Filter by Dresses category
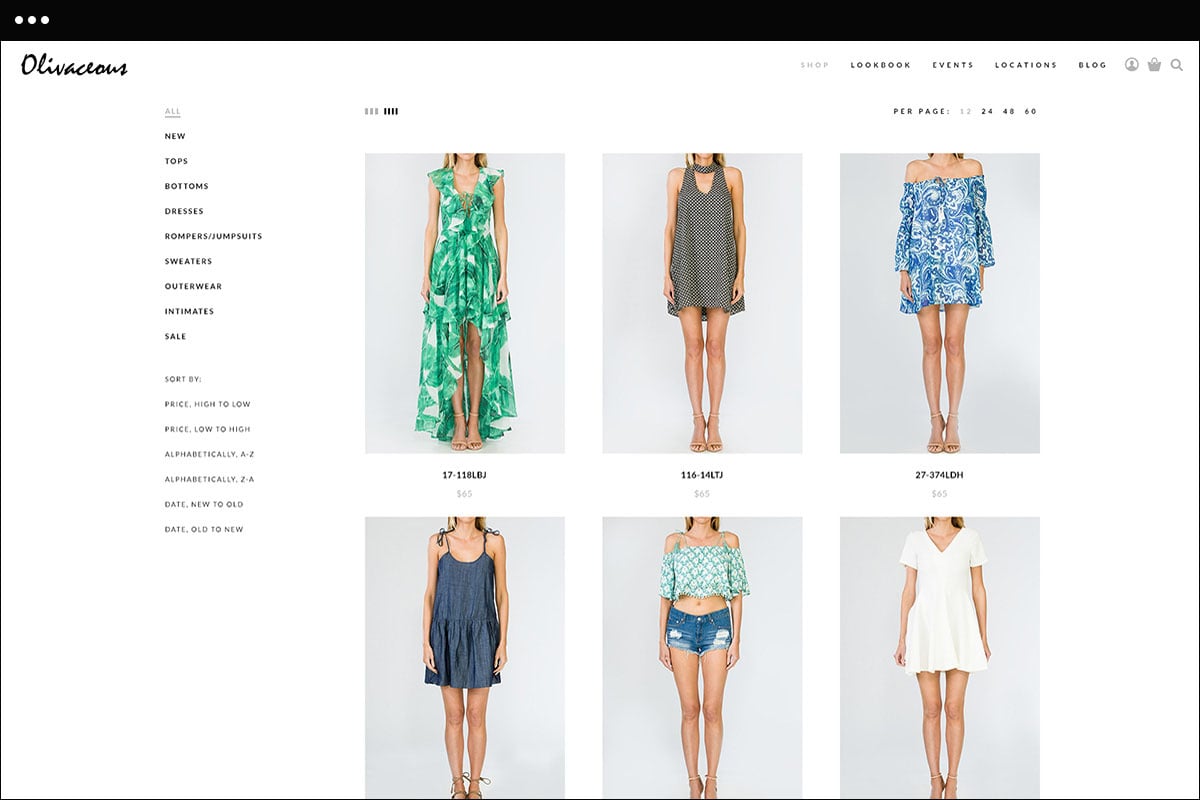1200x800 pixels. (x=184, y=212)
